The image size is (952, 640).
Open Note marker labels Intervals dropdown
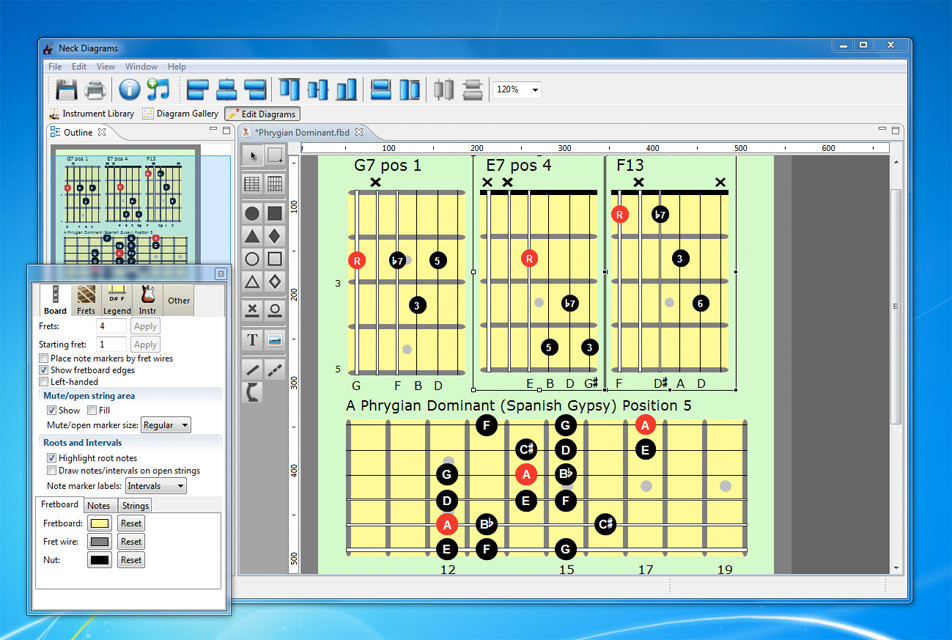(x=156, y=486)
